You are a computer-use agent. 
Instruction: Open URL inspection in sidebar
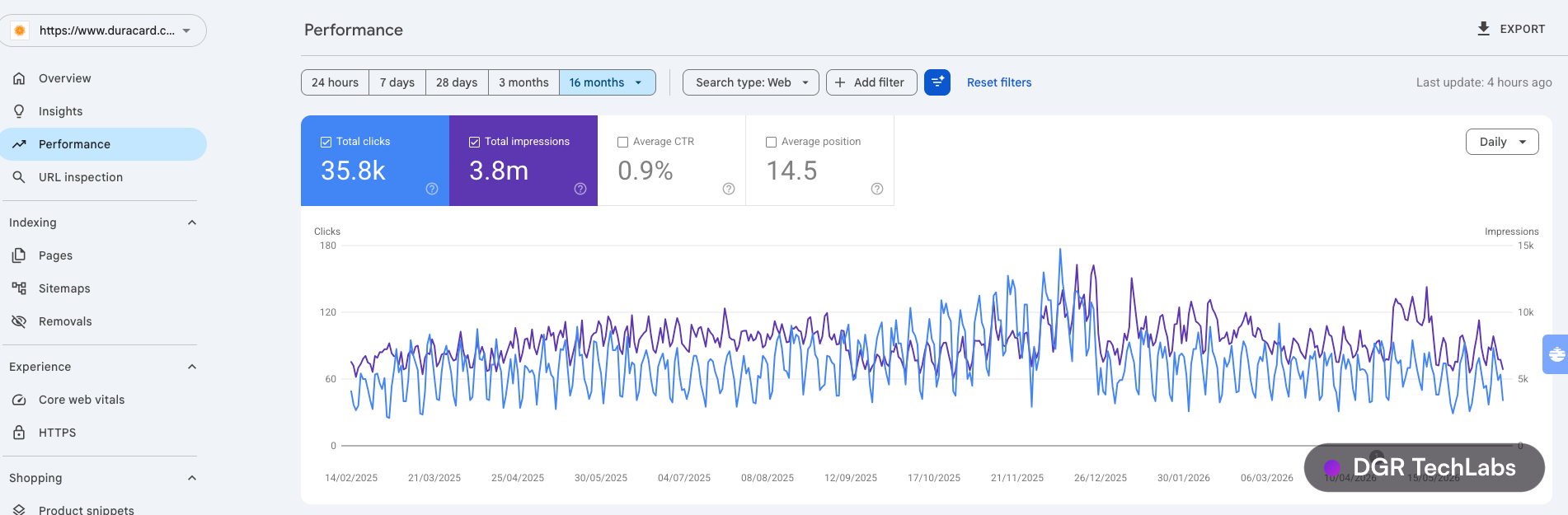click(x=103, y=177)
